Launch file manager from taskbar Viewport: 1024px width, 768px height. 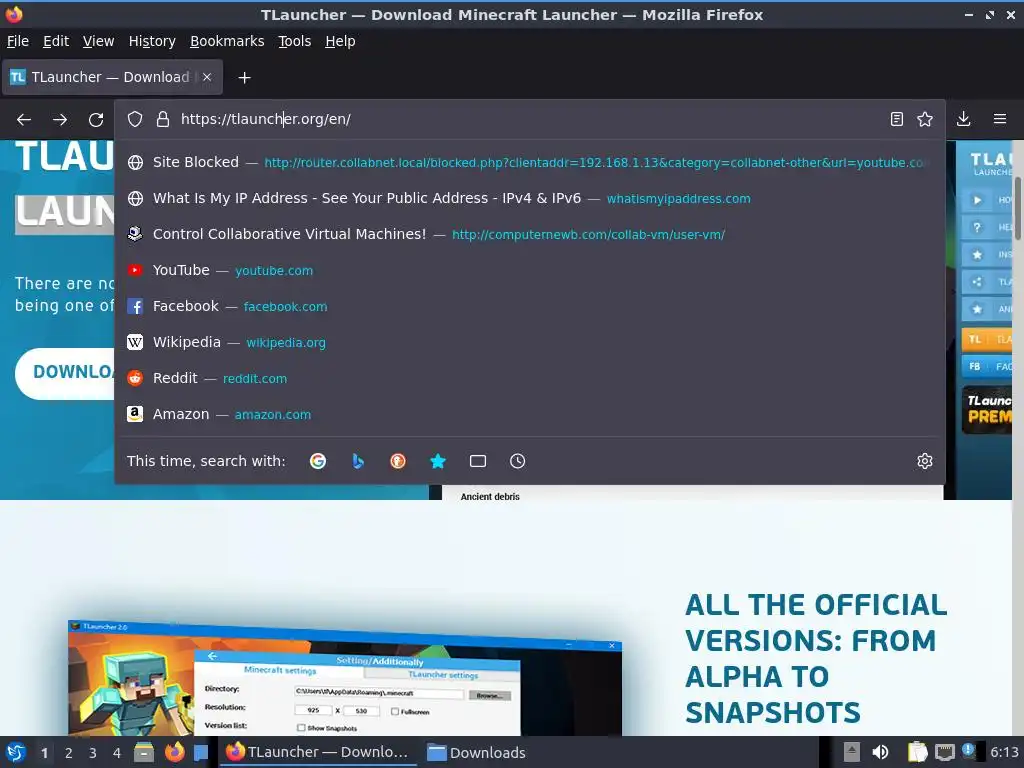coord(144,752)
